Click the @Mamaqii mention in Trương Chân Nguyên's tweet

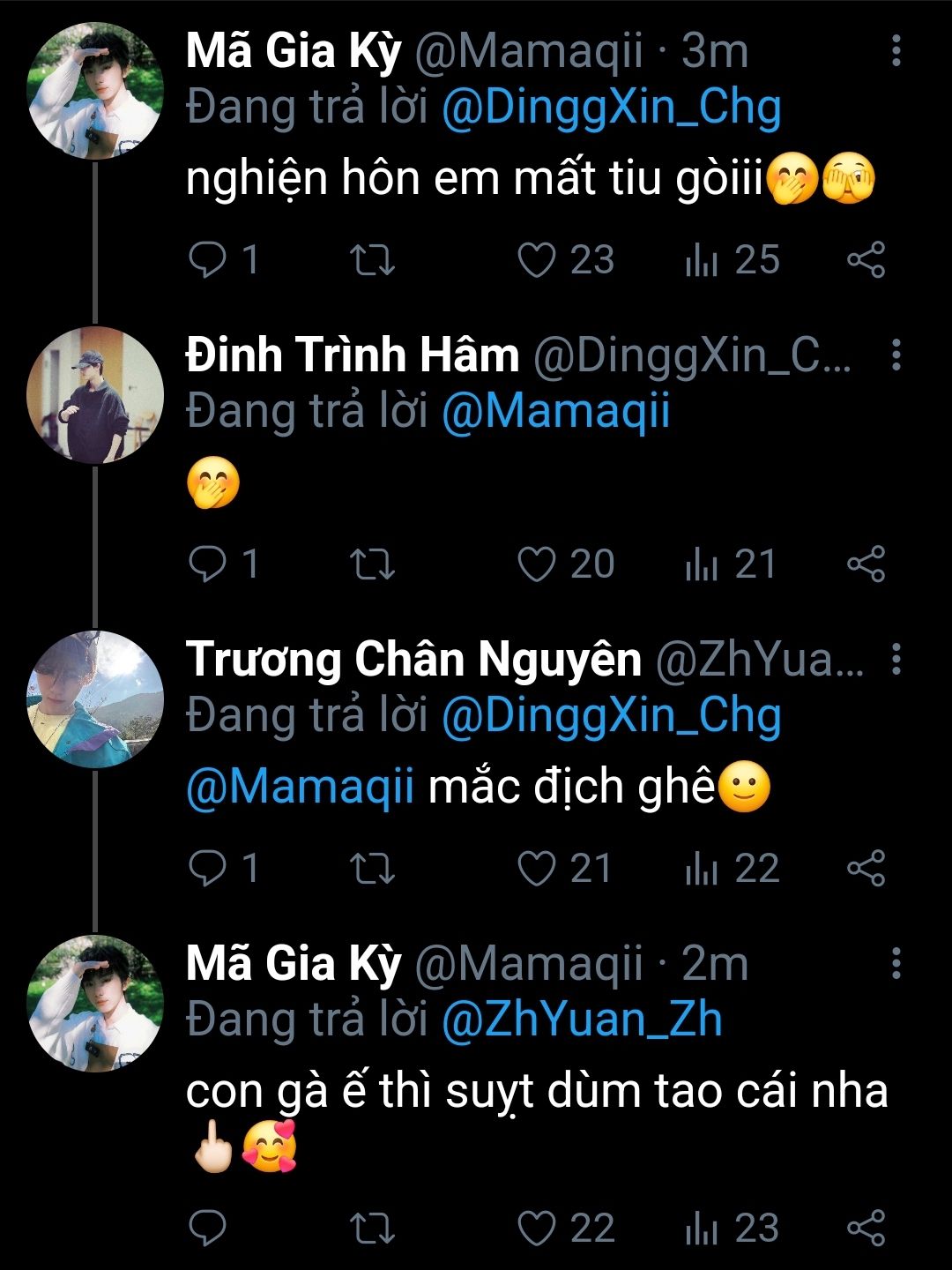(x=300, y=787)
